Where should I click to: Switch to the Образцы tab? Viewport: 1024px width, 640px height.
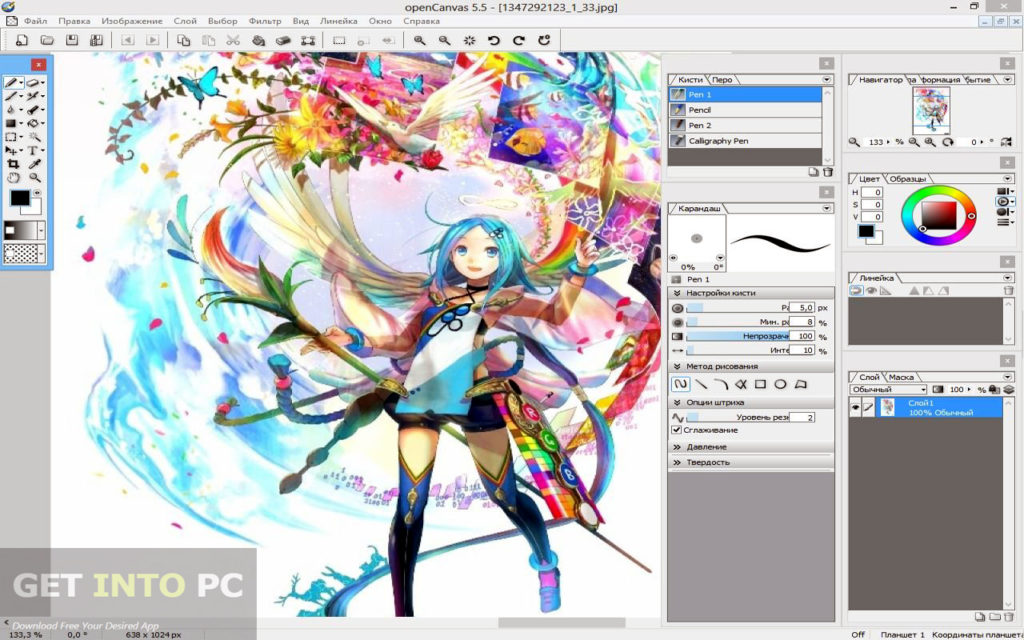(908, 179)
